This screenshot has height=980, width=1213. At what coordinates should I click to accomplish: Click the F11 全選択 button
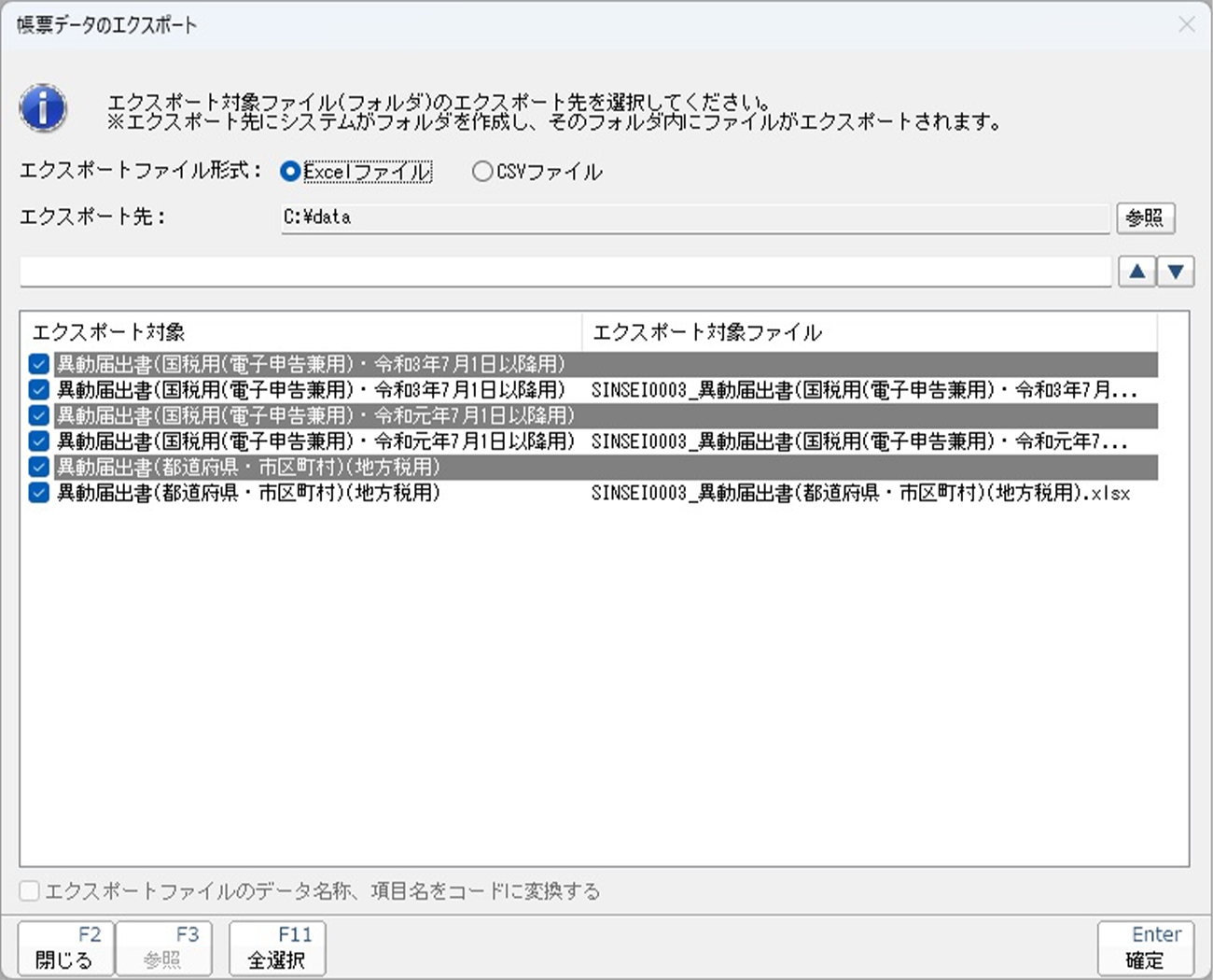(277, 948)
